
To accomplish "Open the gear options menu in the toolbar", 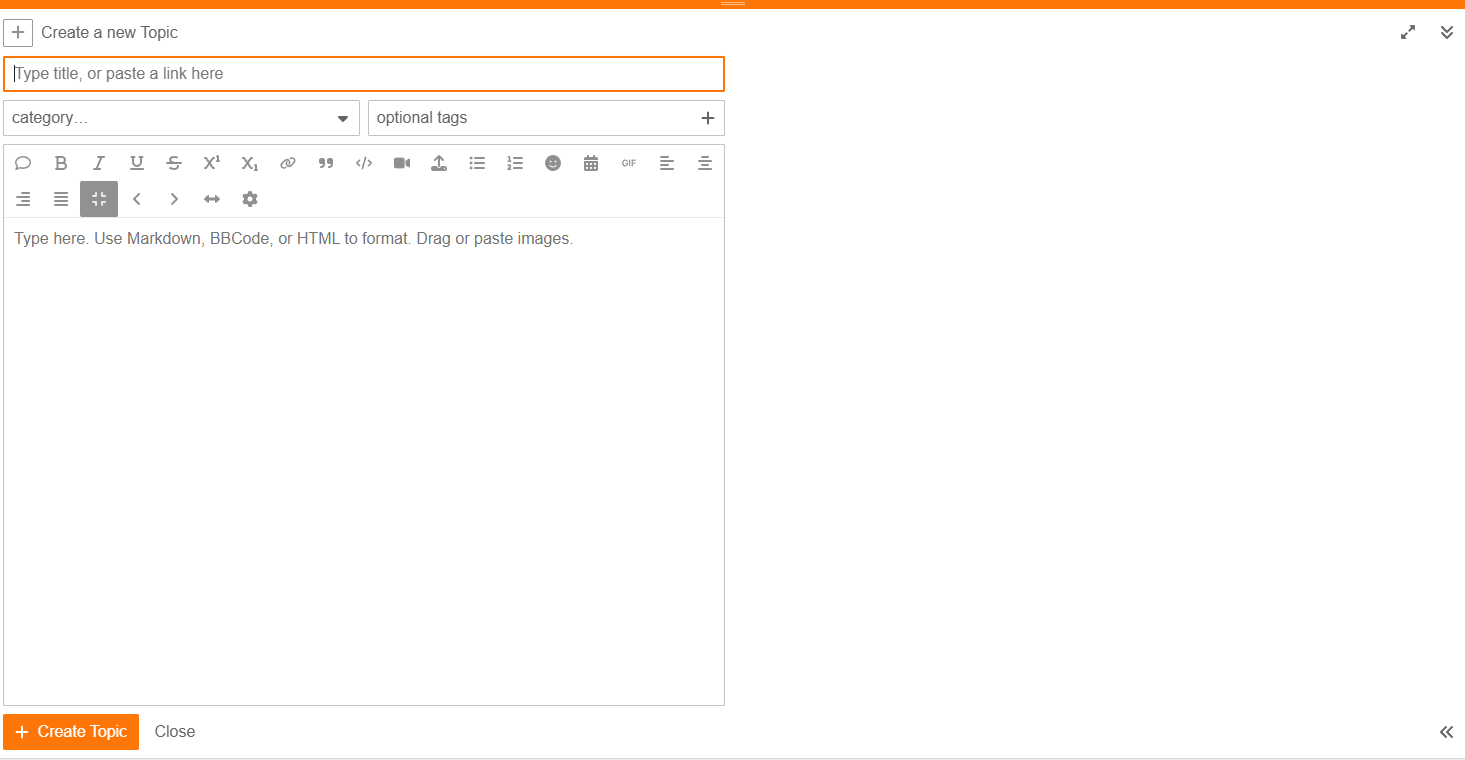I will click(x=250, y=199).
